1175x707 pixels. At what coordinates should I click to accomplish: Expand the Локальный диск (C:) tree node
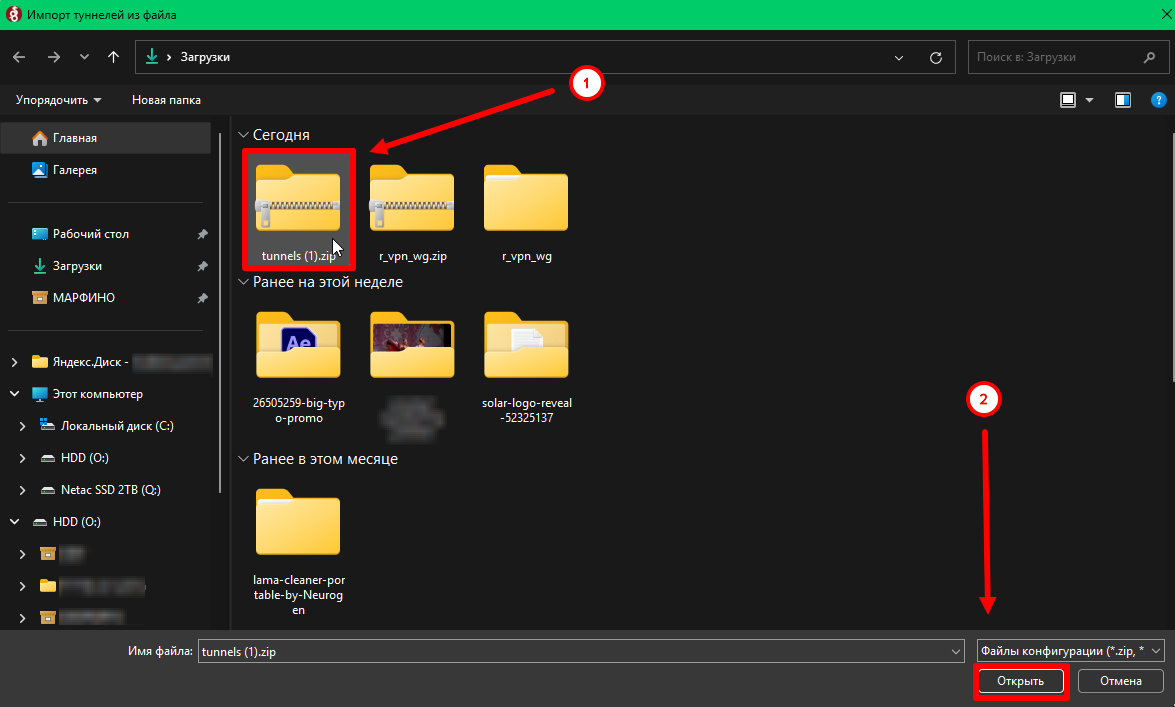(23, 426)
